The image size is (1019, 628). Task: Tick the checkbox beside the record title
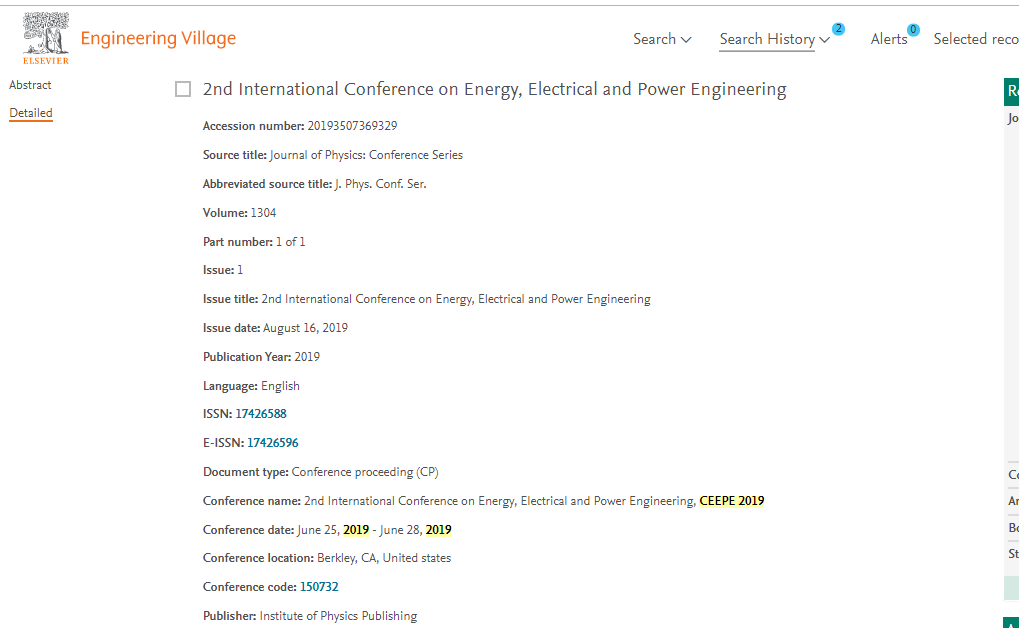183,89
